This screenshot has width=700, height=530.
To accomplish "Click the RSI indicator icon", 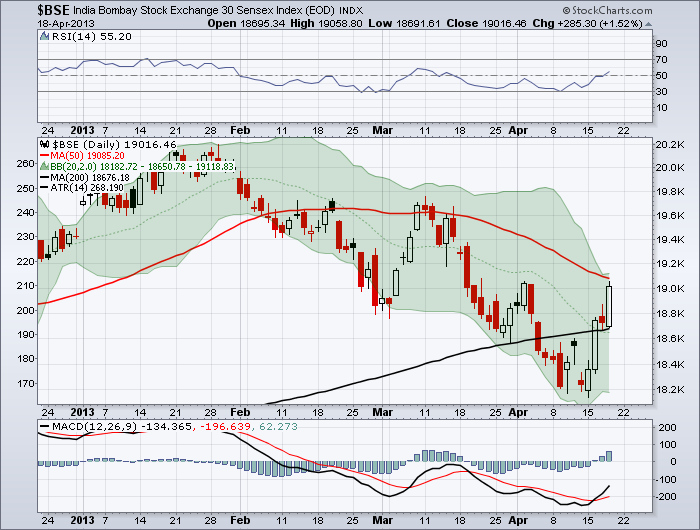I will [x=44, y=36].
